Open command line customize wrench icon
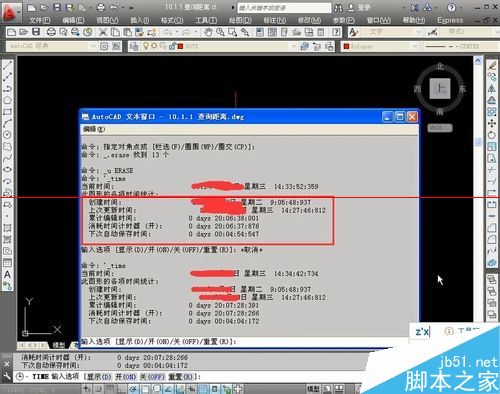Image resolution: width=500 pixels, height=394 pixels. (x=6, y=376)
